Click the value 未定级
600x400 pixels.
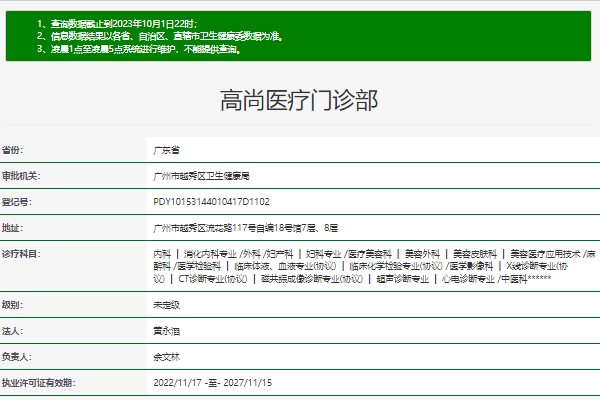click(x=166, y=305)
